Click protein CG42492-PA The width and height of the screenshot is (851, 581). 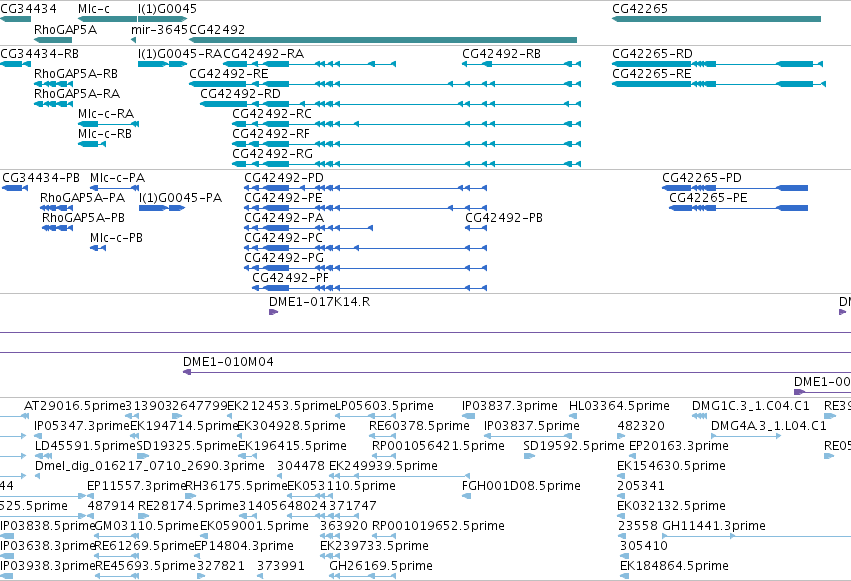(309, 228)
